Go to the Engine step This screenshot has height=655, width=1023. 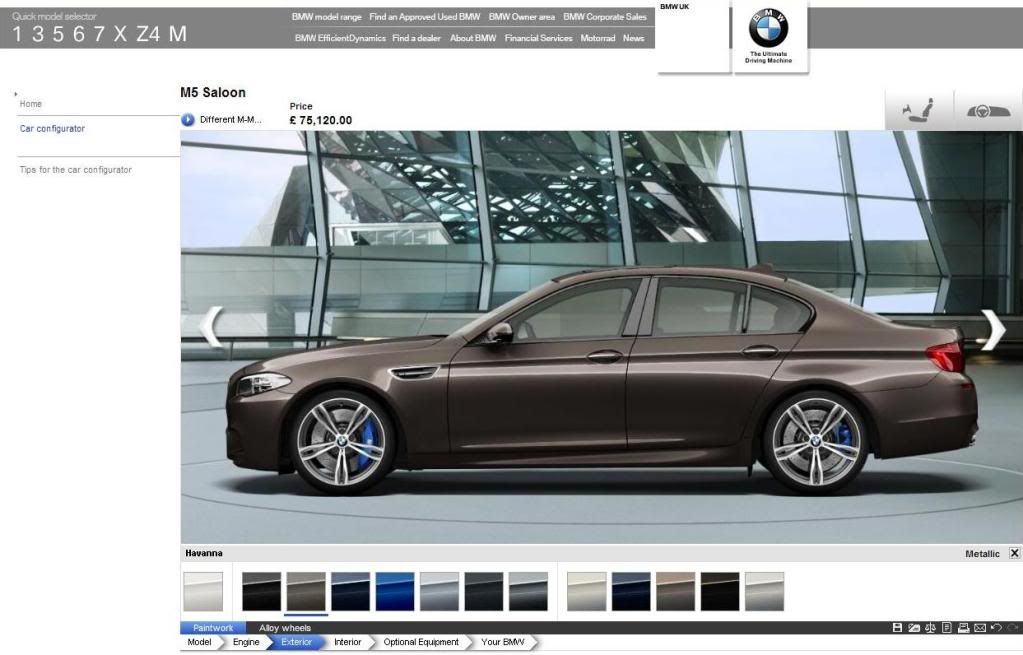coord(246,643)
